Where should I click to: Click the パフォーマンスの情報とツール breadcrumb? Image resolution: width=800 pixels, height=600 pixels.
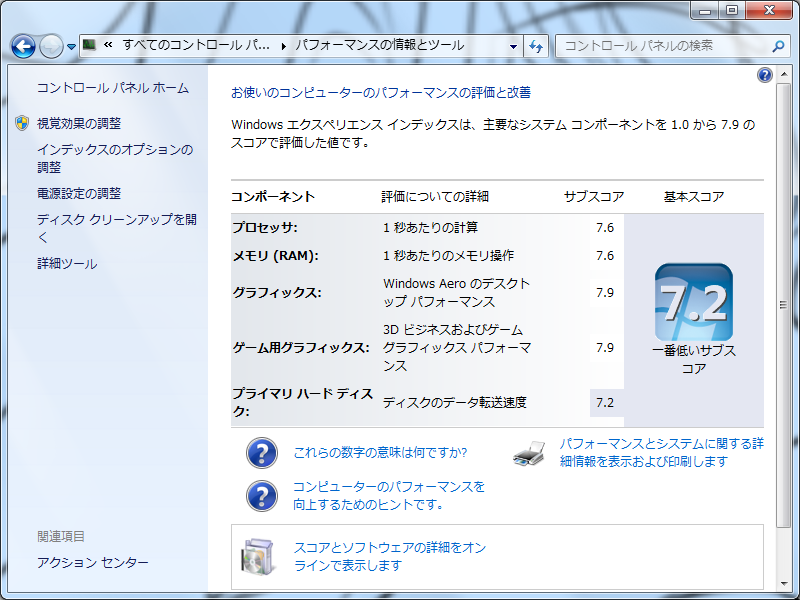coord(380,45)
